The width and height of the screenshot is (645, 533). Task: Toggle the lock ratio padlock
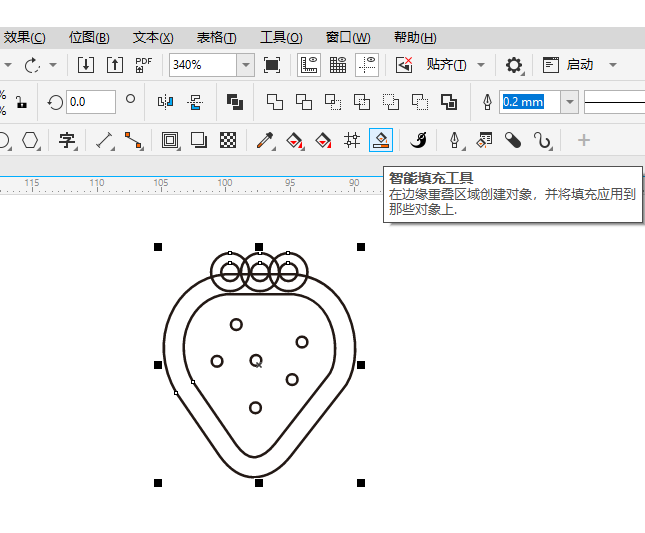click(21, 102)
